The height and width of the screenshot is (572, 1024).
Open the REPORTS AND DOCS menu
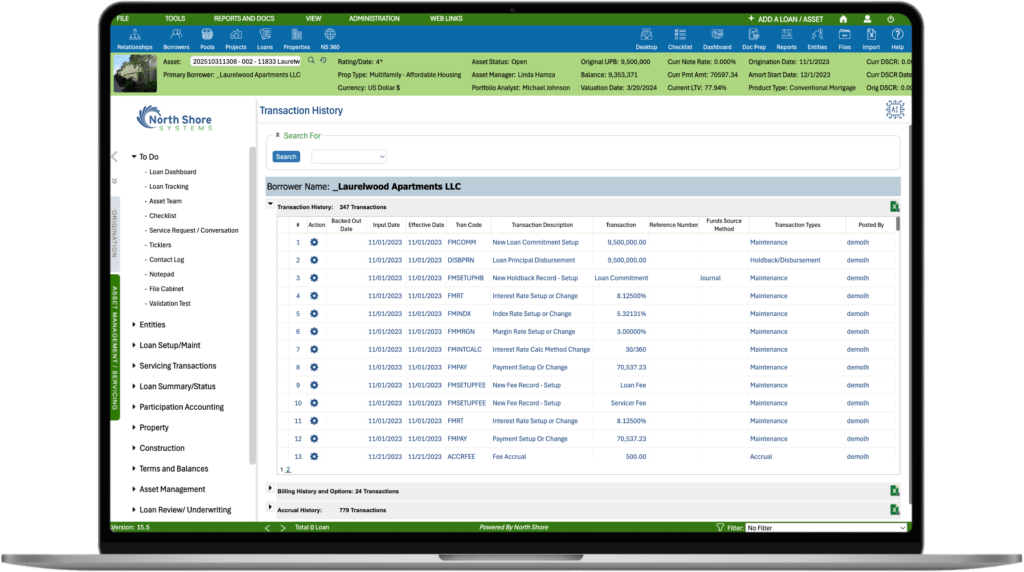(244, 18)
